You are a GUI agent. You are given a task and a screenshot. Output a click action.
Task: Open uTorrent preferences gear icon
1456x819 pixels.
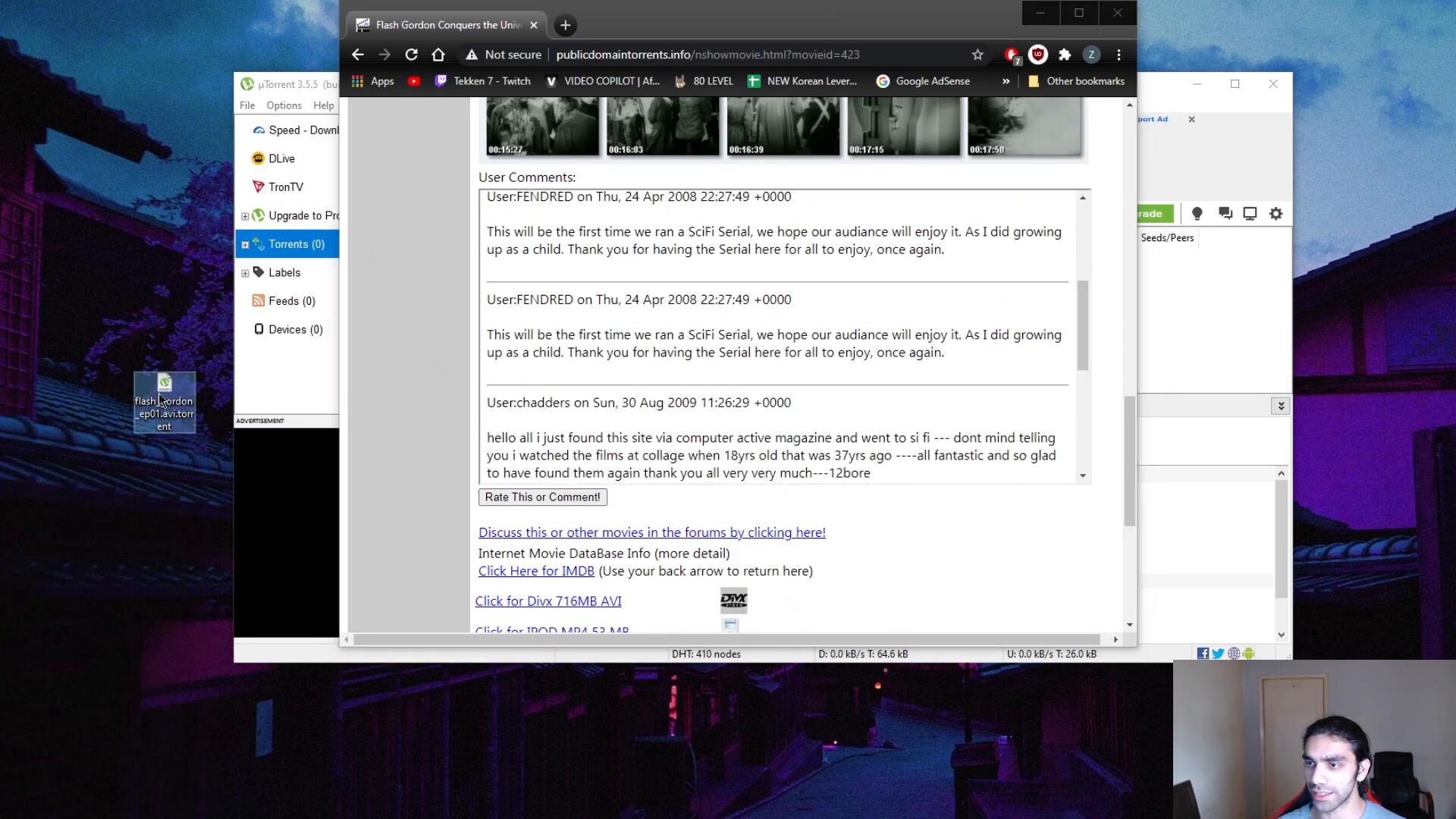point(1276,214)
